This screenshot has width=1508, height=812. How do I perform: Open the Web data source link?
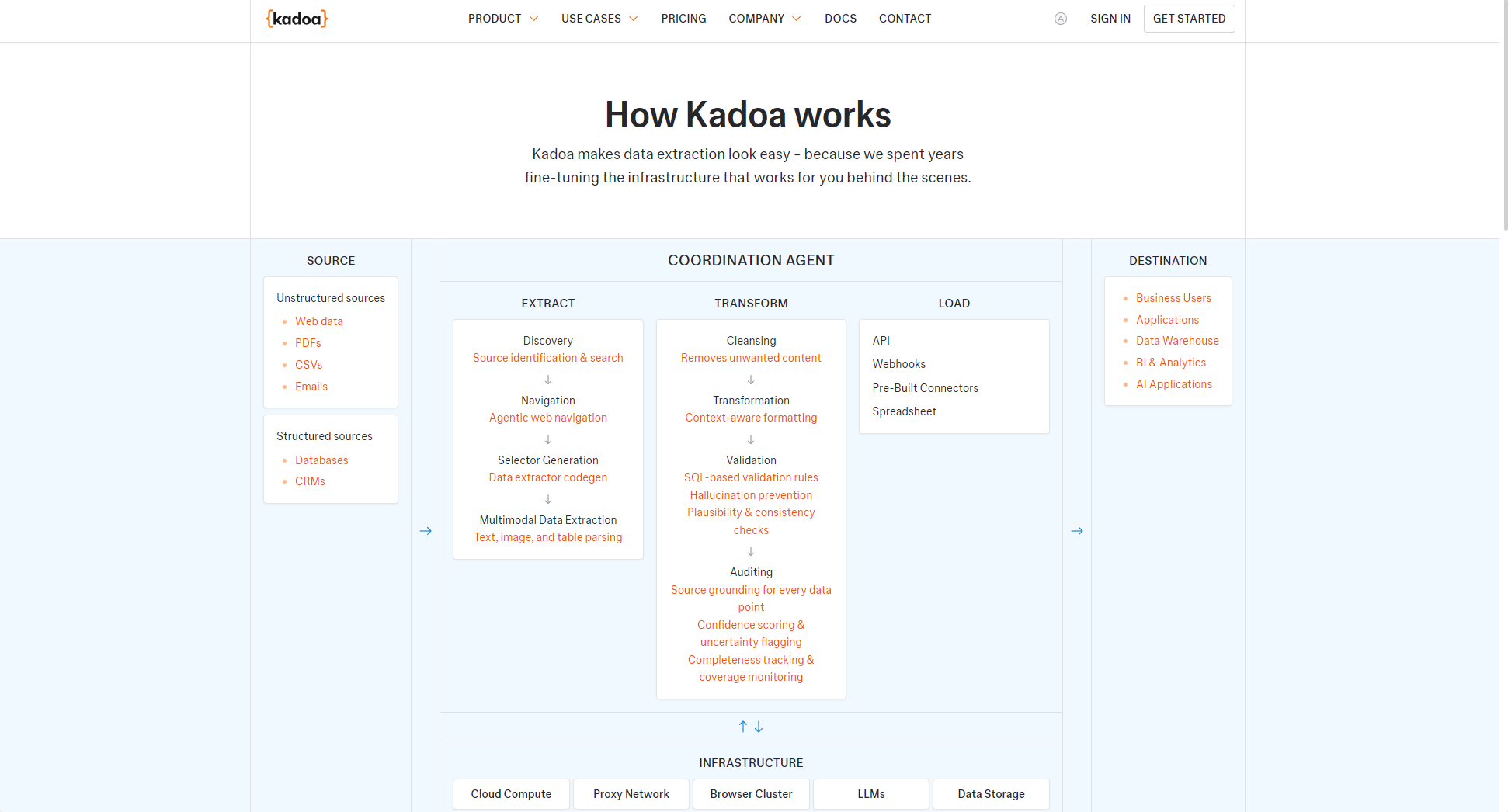pos(319,321)
